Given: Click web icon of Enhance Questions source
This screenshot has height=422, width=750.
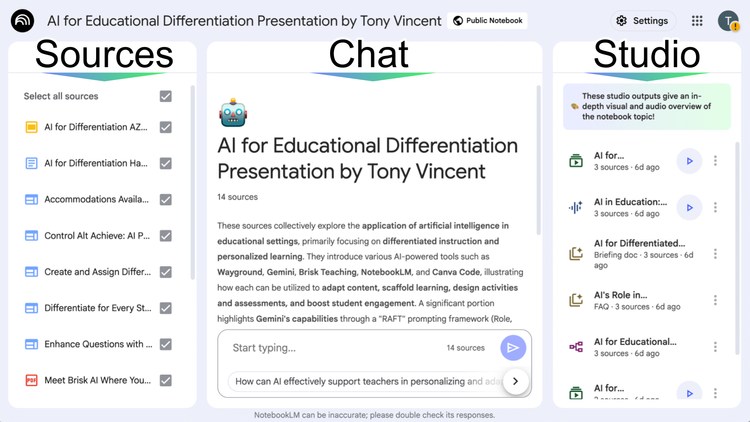Looking at the screenshot, I should (x=31, y=344).
